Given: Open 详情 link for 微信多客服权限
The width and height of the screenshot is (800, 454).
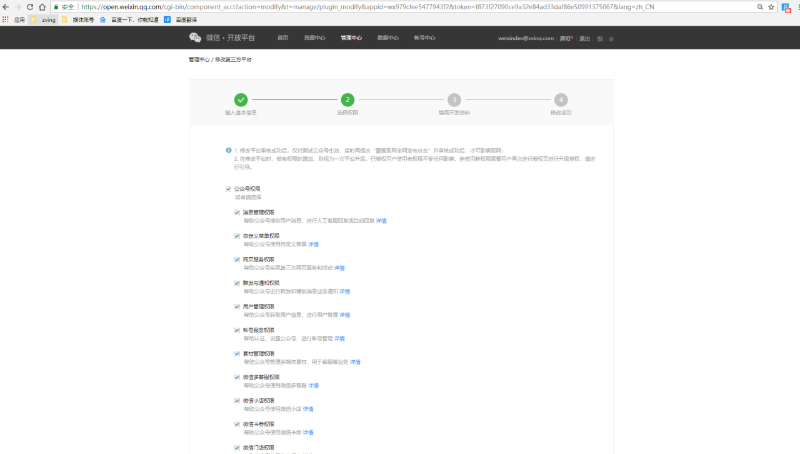Looking at the screenshot, I should (x=313, y=385).
